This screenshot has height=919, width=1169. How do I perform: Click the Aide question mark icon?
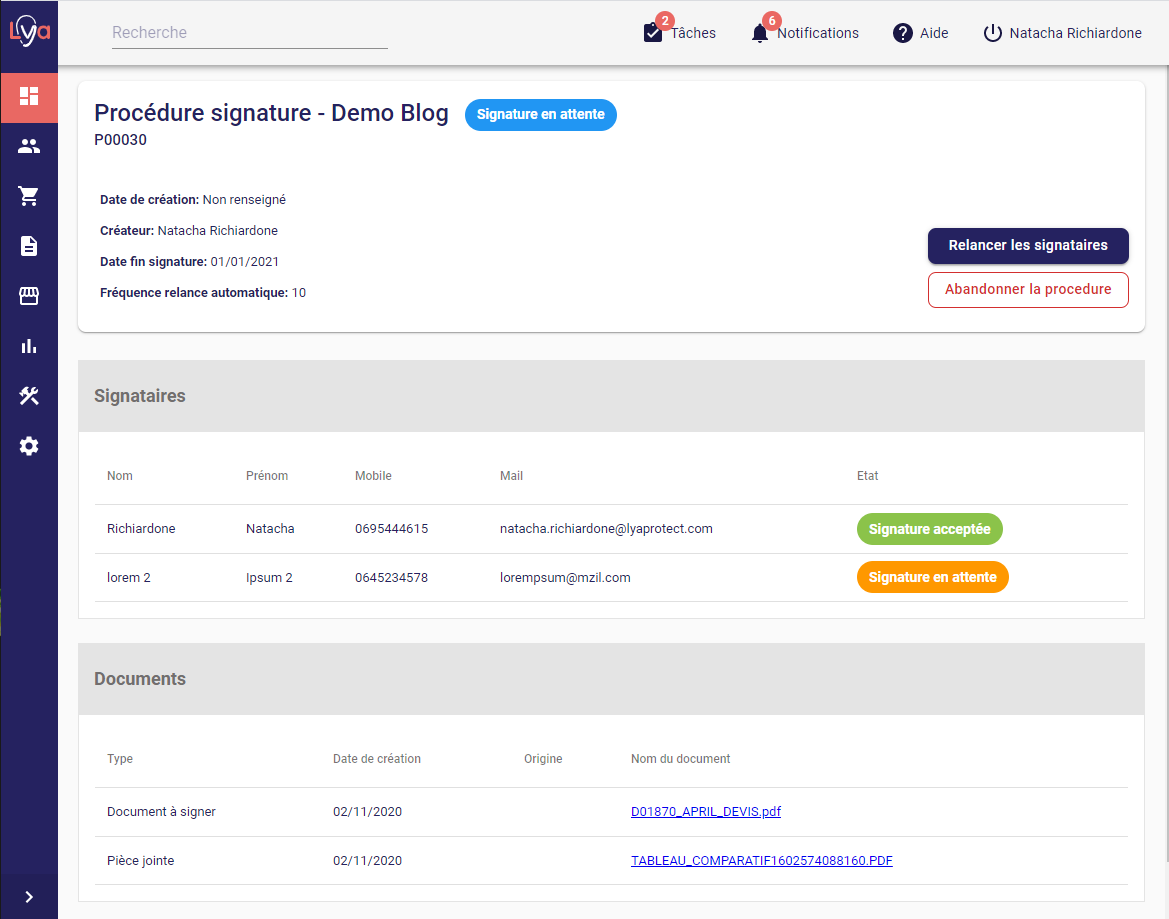[x=903, y=33]
